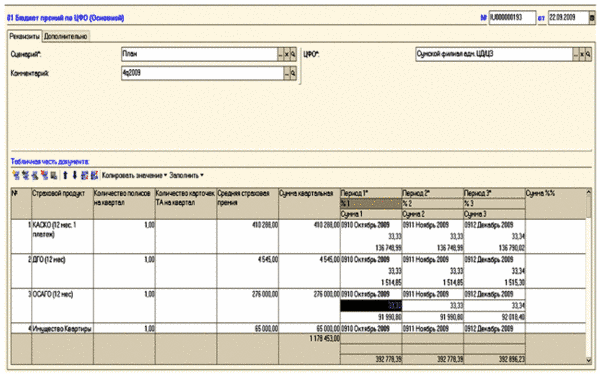Click the Finish editing toolbar icon
The image size is (600, 374).
[x=54, y=175]
